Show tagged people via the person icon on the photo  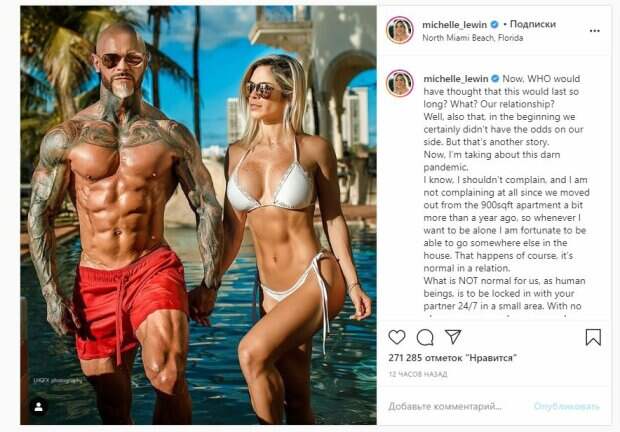pyautogui.click(x=39, y=407)
